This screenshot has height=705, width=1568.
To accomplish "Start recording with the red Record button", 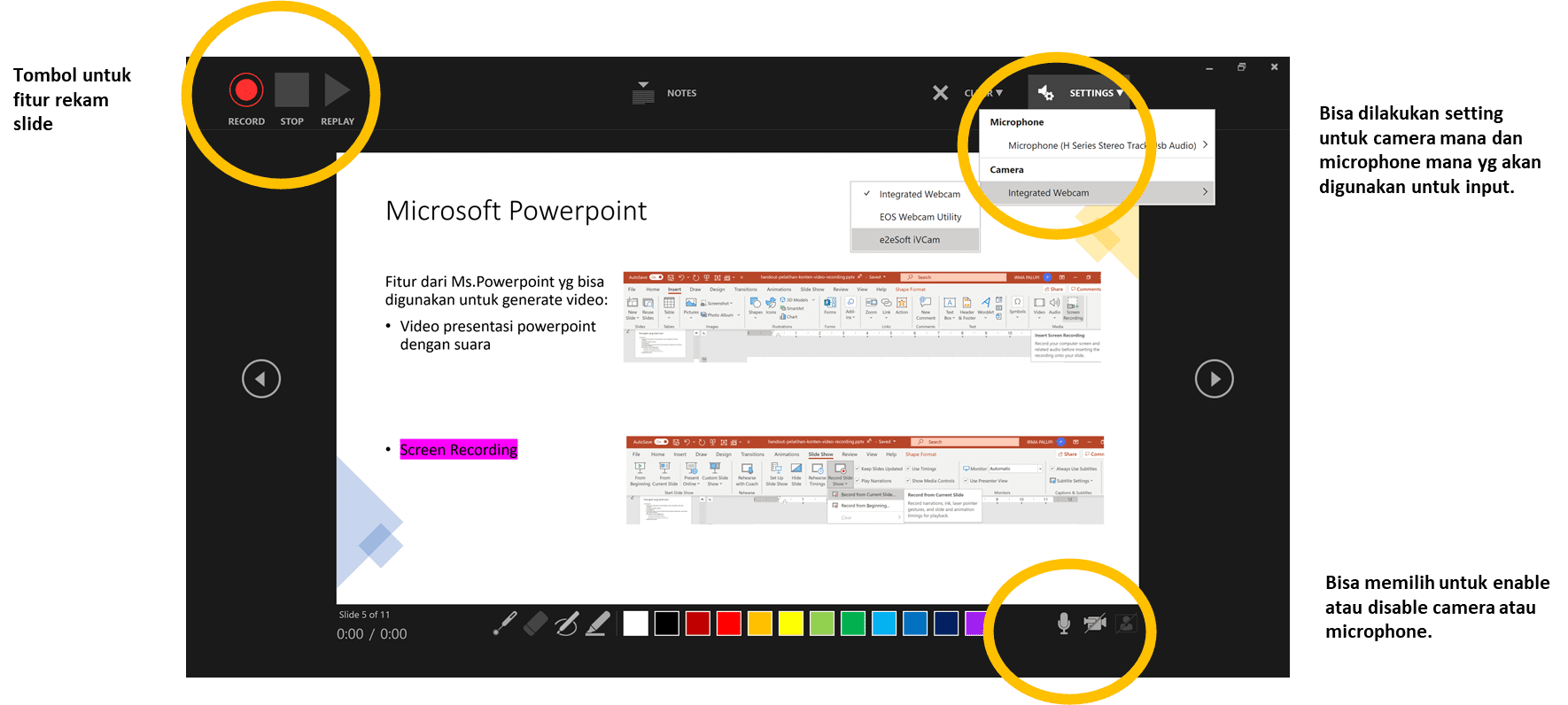I will 246,90.
